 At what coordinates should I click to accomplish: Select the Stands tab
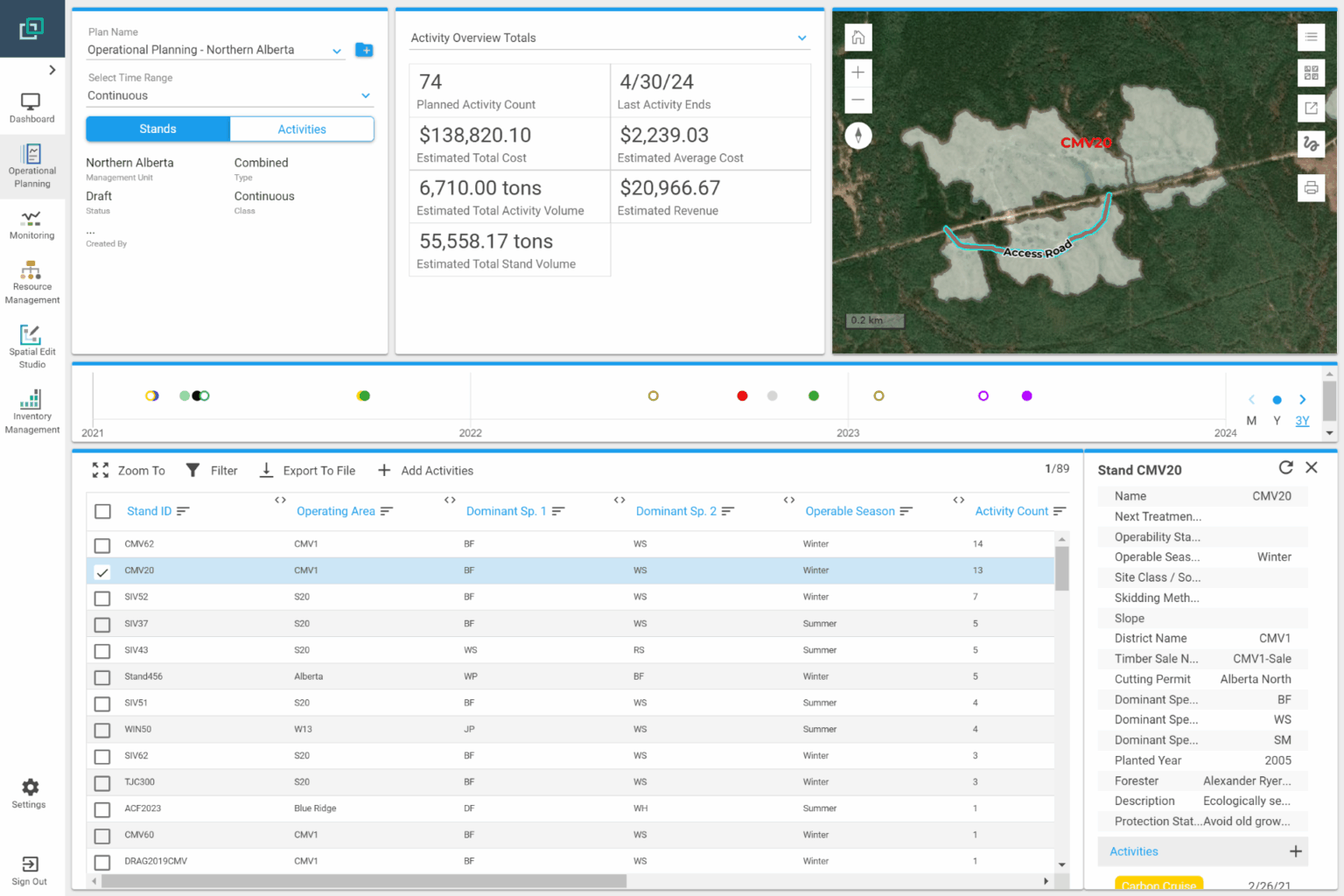click(x=157, y=129)
